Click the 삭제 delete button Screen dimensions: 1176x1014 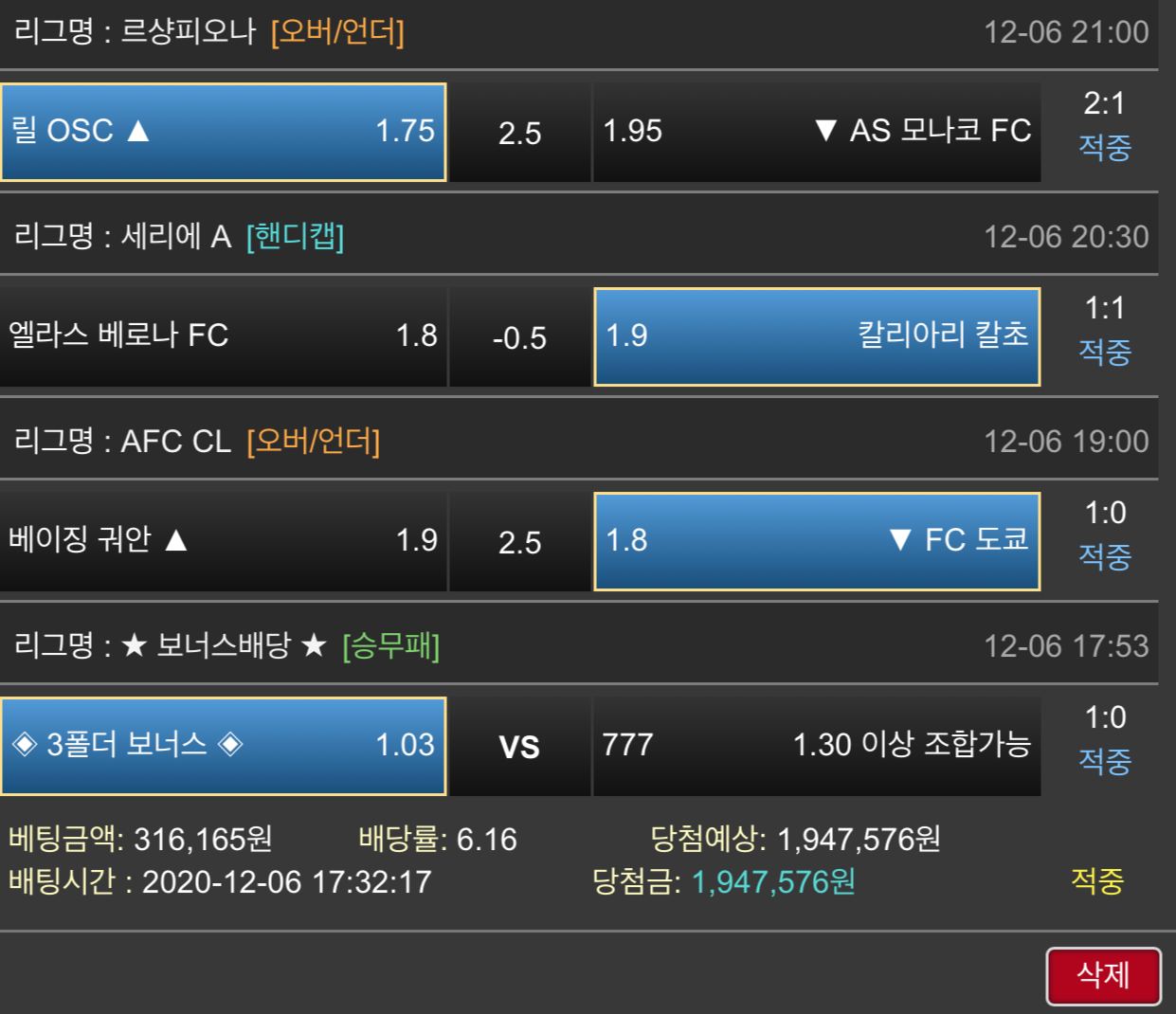click(1103, 975)
